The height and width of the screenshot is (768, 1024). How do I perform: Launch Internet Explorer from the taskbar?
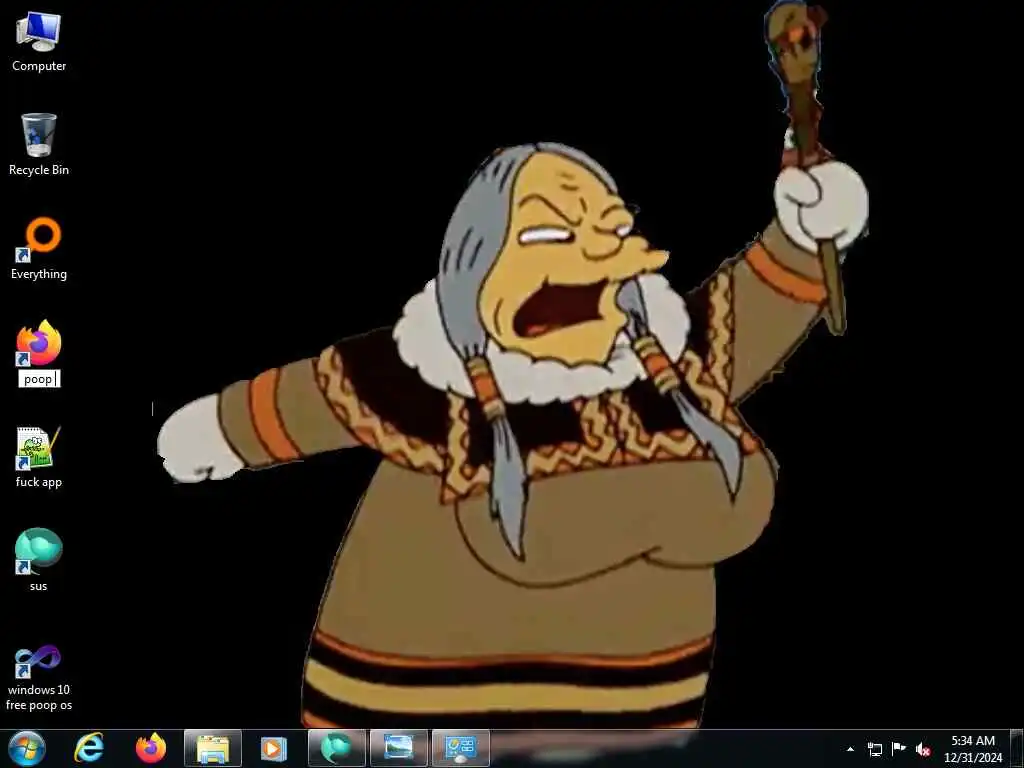pos(89,748)
